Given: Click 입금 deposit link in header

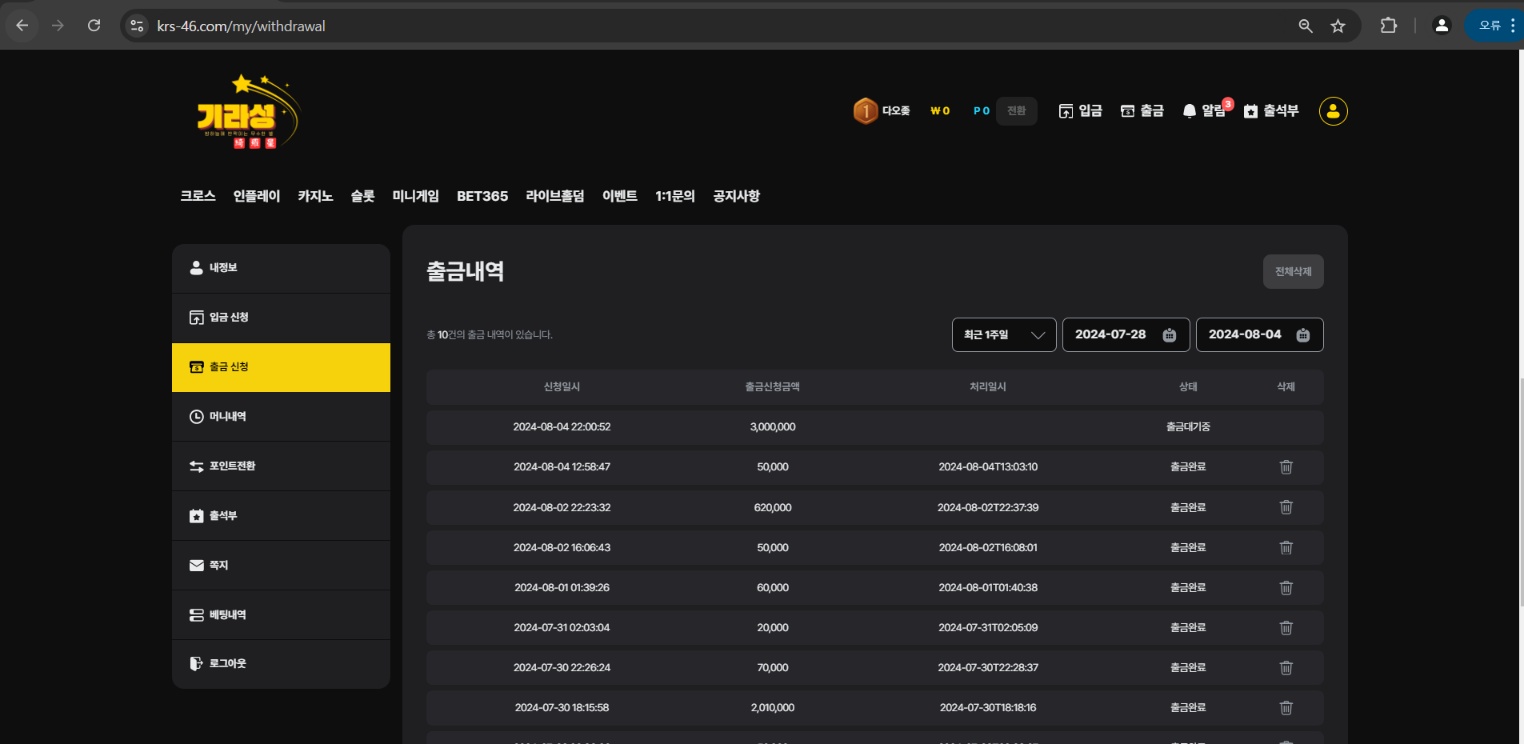Looking at the screenshot, I should 1080,111.
